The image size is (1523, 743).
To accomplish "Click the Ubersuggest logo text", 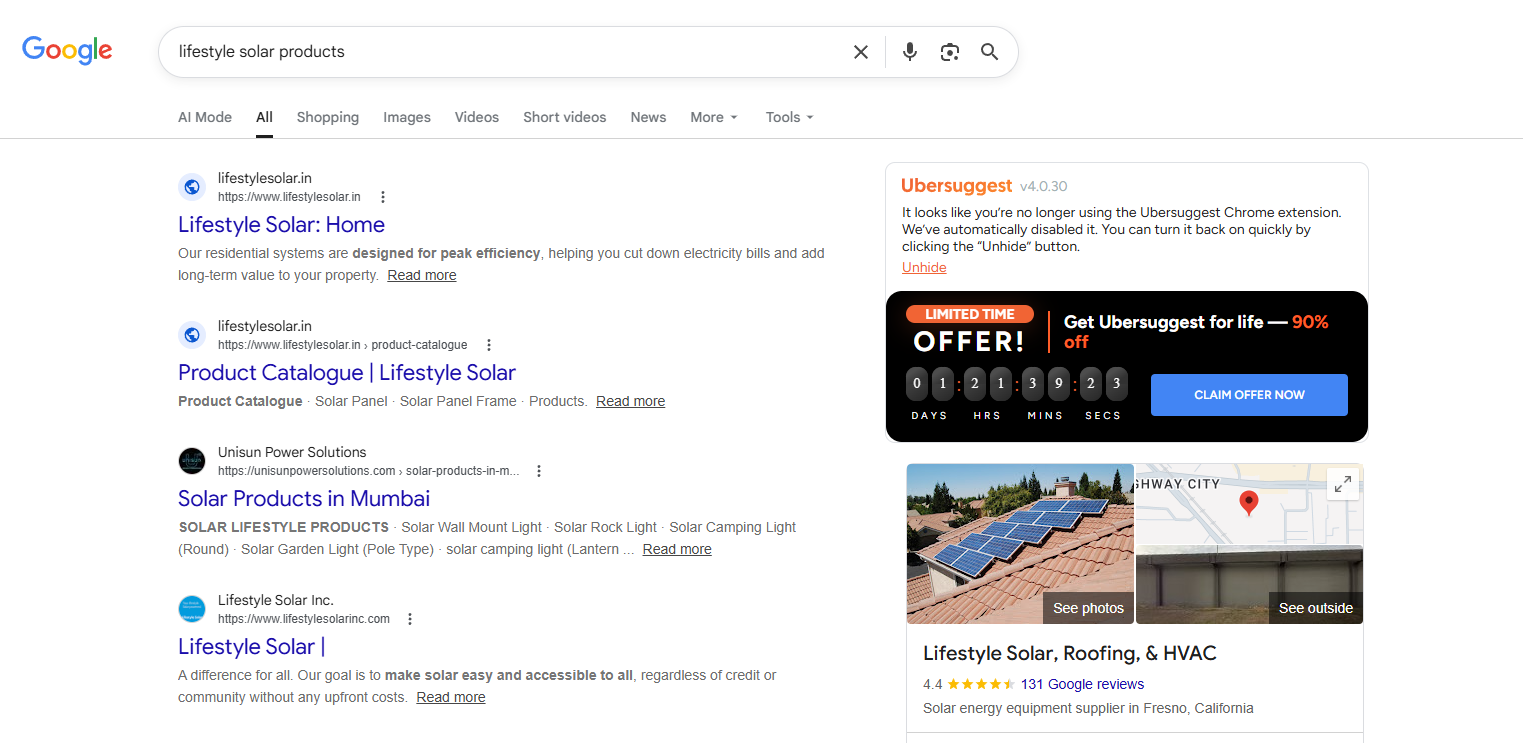I will pos(956,185).
